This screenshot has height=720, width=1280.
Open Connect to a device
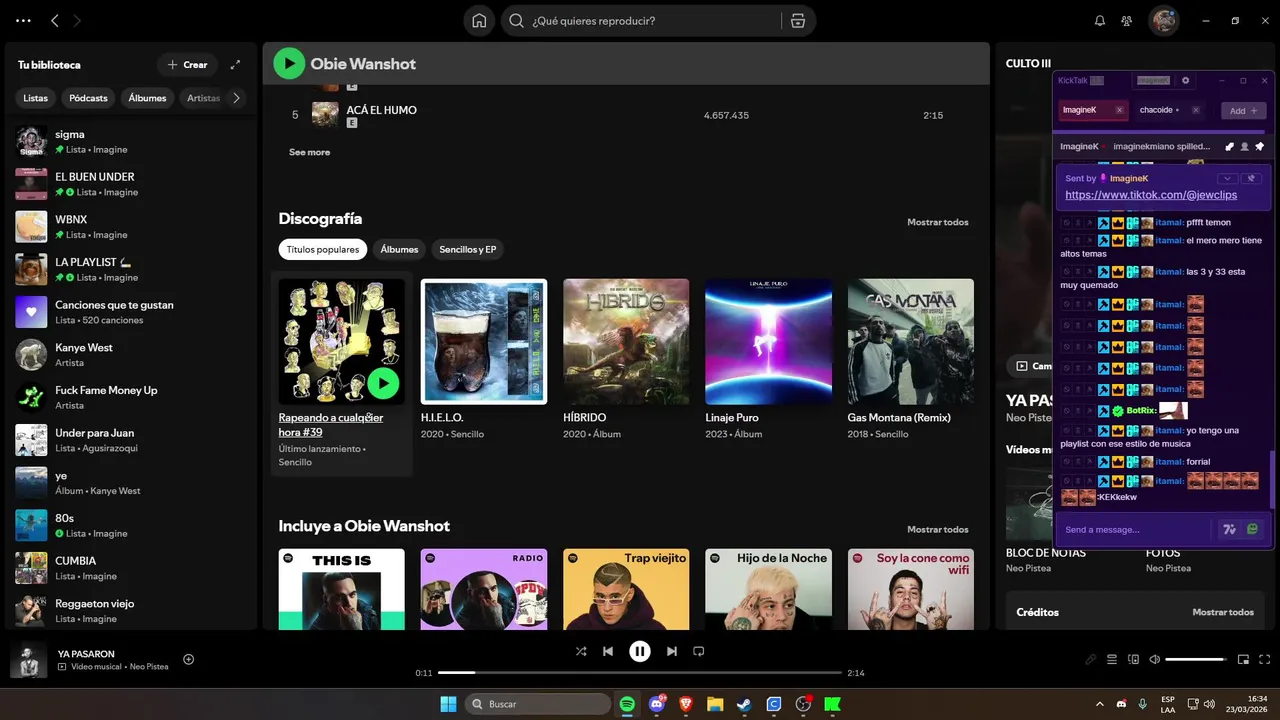(1133, 660)
